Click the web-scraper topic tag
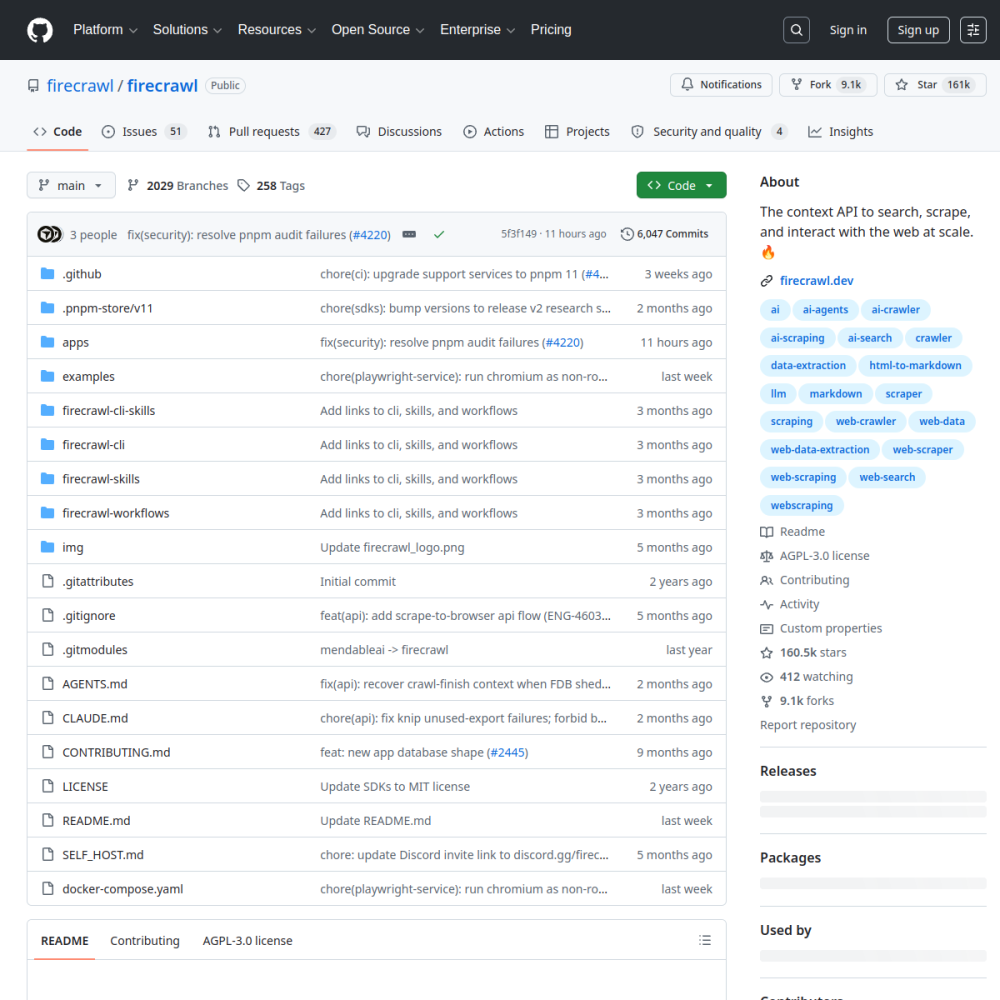This screenshot has height=1000, width=1000. pyautogui.click(x=922, y=450)
